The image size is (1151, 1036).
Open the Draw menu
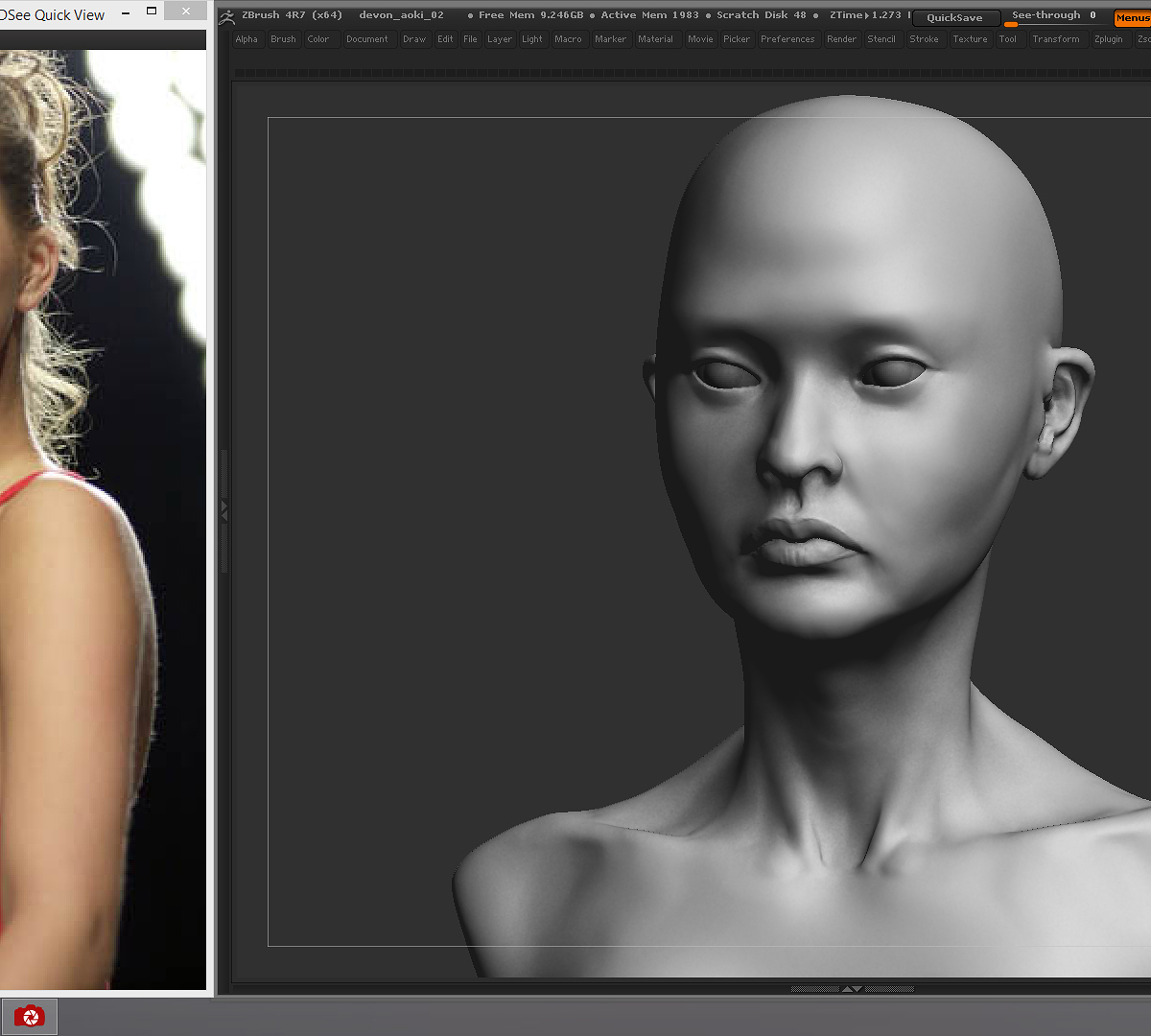click(414, 39)
